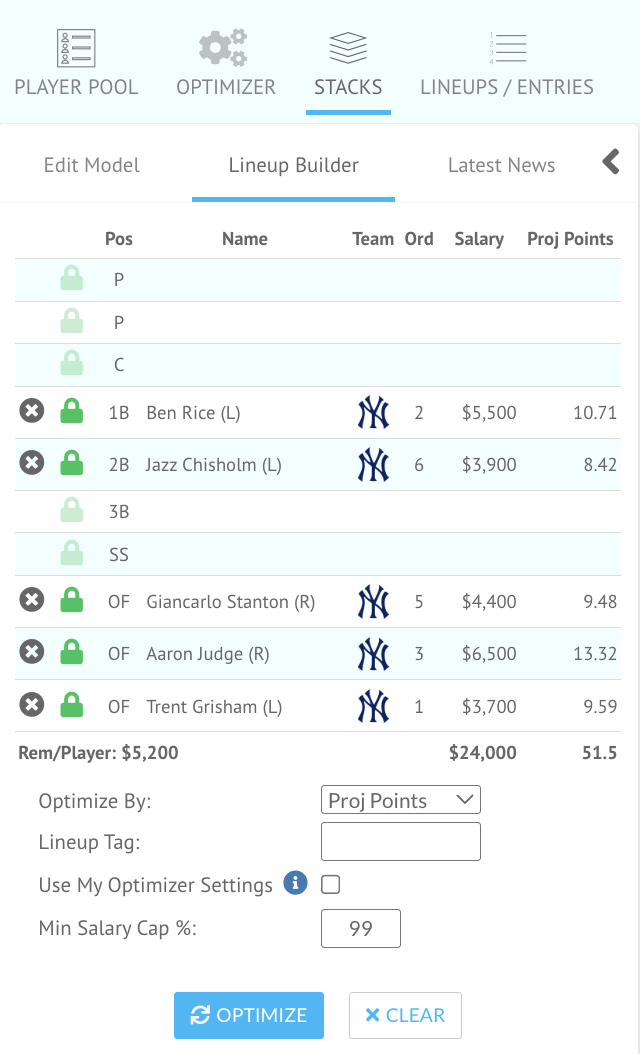Unlock Jazz Chisholm's 2B slot
The width and height of the screenshot is (640, 1054).
coord(71,464)
